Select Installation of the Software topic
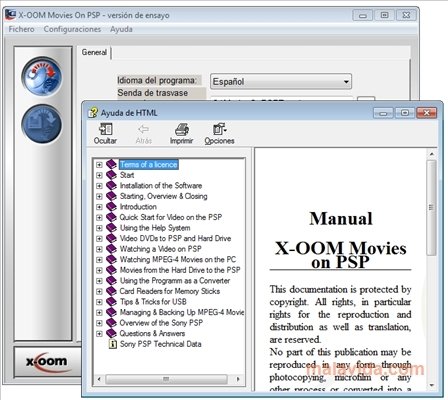 point(161,186)
